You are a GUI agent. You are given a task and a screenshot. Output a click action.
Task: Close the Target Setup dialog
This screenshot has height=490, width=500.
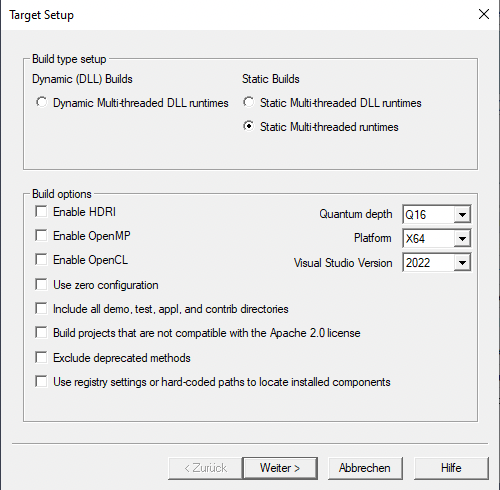[x=484, y=14]
